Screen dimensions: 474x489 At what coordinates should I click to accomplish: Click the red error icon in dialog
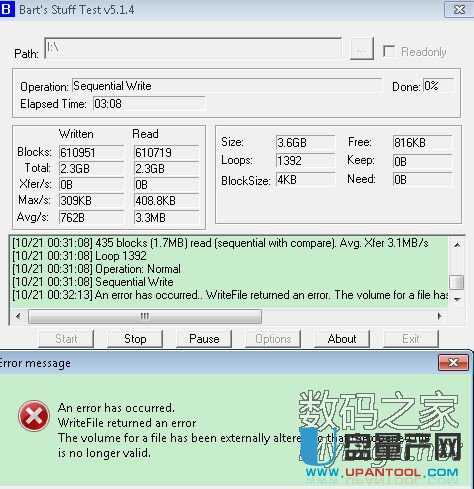[x=34, y=416]
